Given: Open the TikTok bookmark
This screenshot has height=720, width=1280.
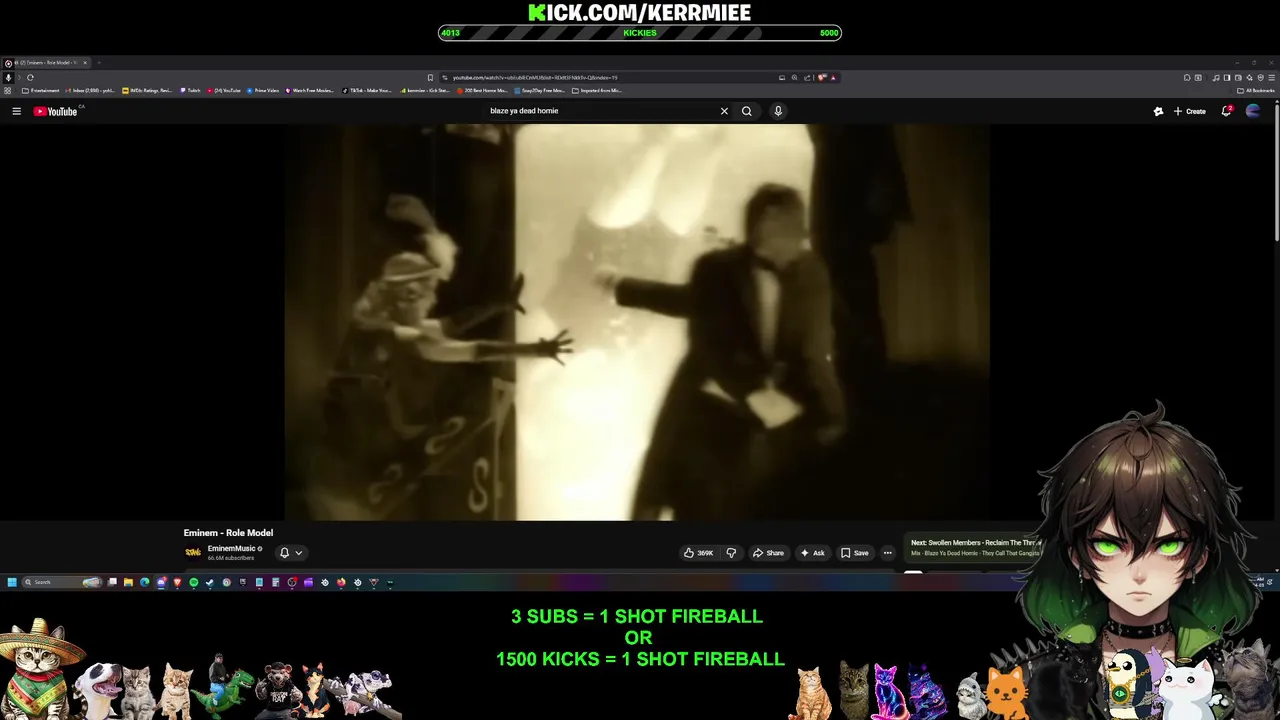Looking at the screenshot, I should (366, 90).
